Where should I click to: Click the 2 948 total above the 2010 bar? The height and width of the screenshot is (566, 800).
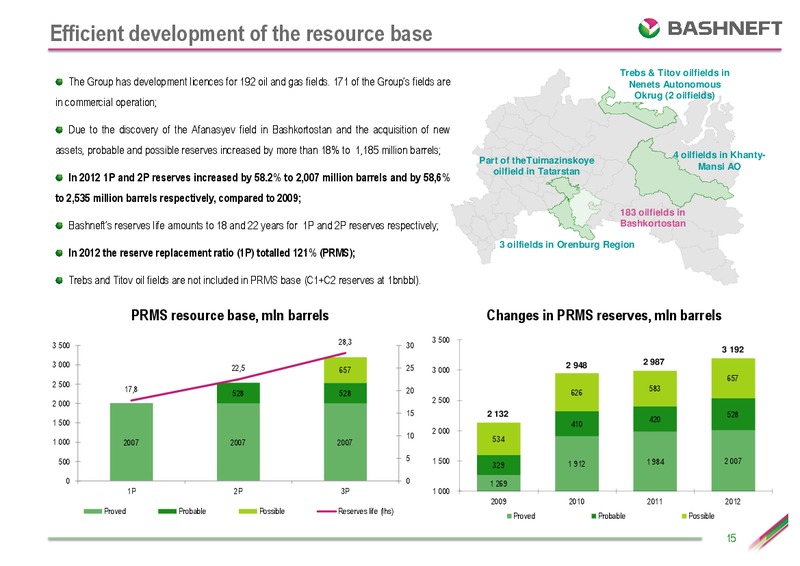[577, 365]
